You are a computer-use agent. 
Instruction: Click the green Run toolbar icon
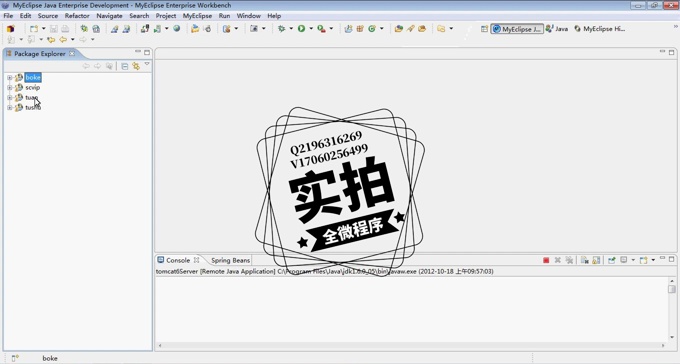tap(301, 29)
